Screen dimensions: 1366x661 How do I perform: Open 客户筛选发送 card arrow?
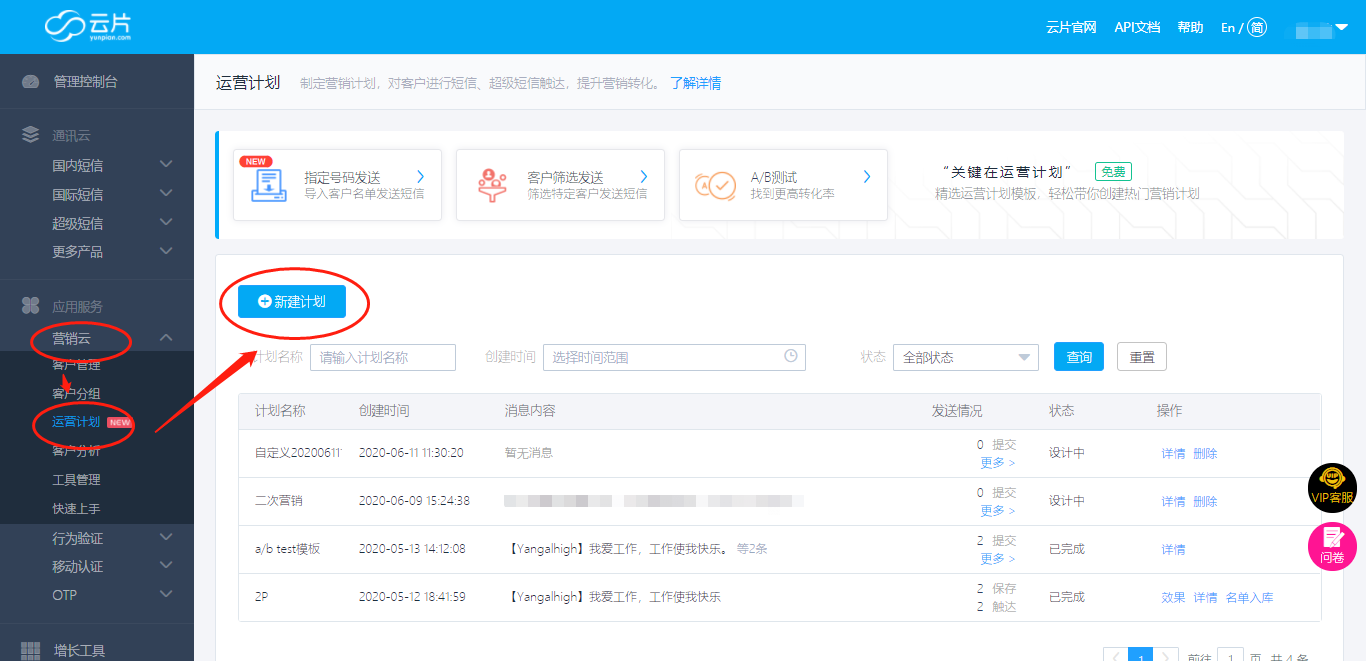(x=644, y=177)
